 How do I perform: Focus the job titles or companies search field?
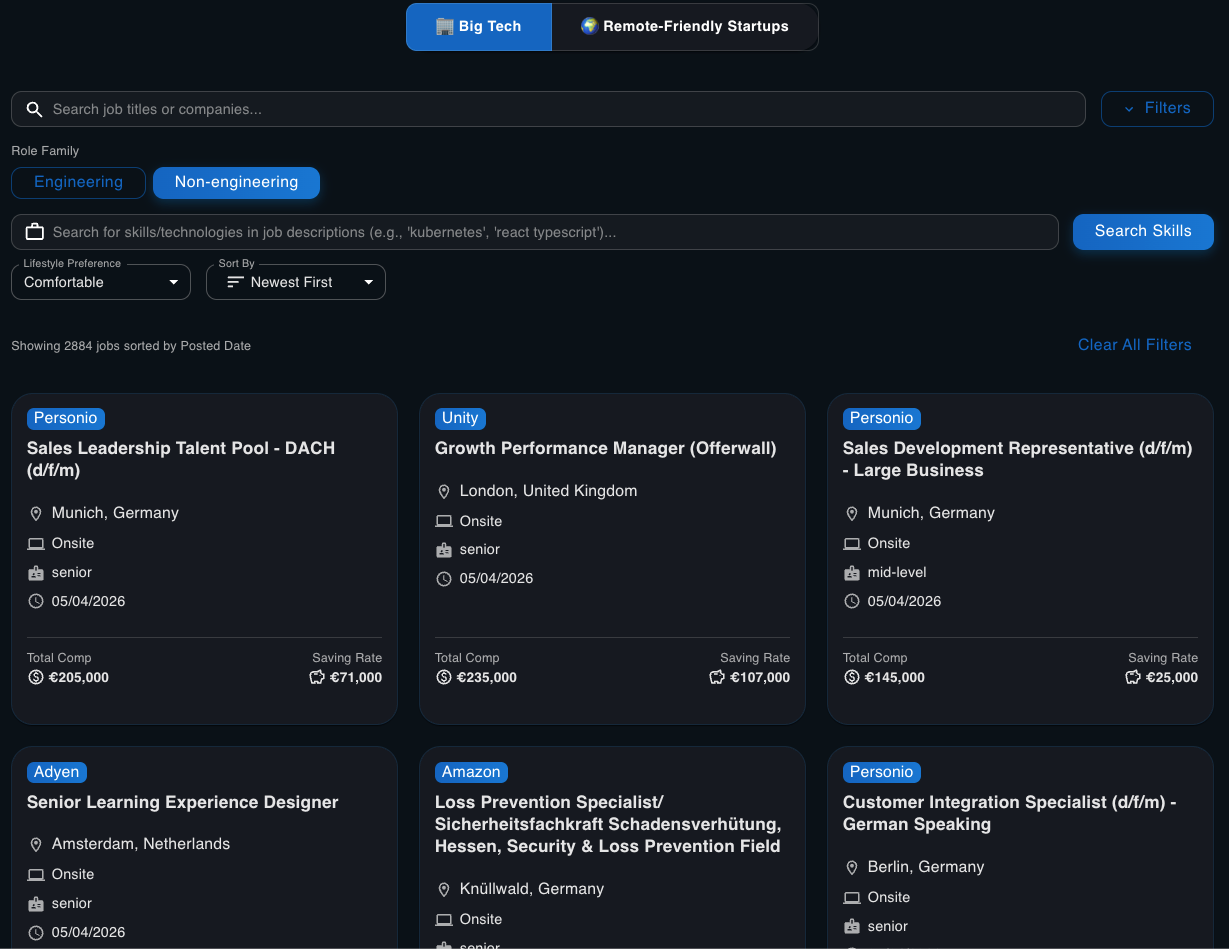click(x=548, y=109)
